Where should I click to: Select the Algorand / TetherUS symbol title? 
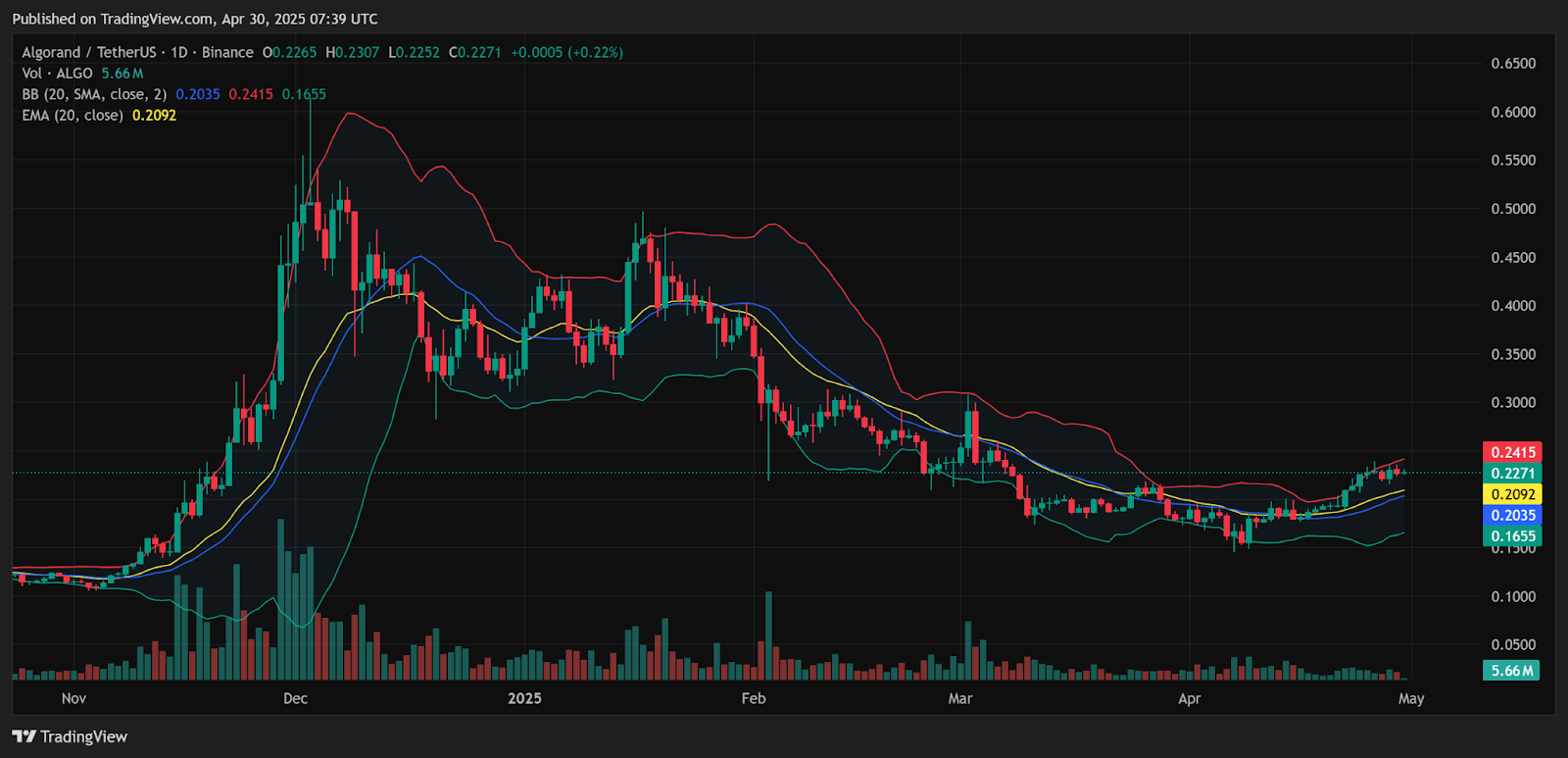pyautogui.click(x=89, y=52)
